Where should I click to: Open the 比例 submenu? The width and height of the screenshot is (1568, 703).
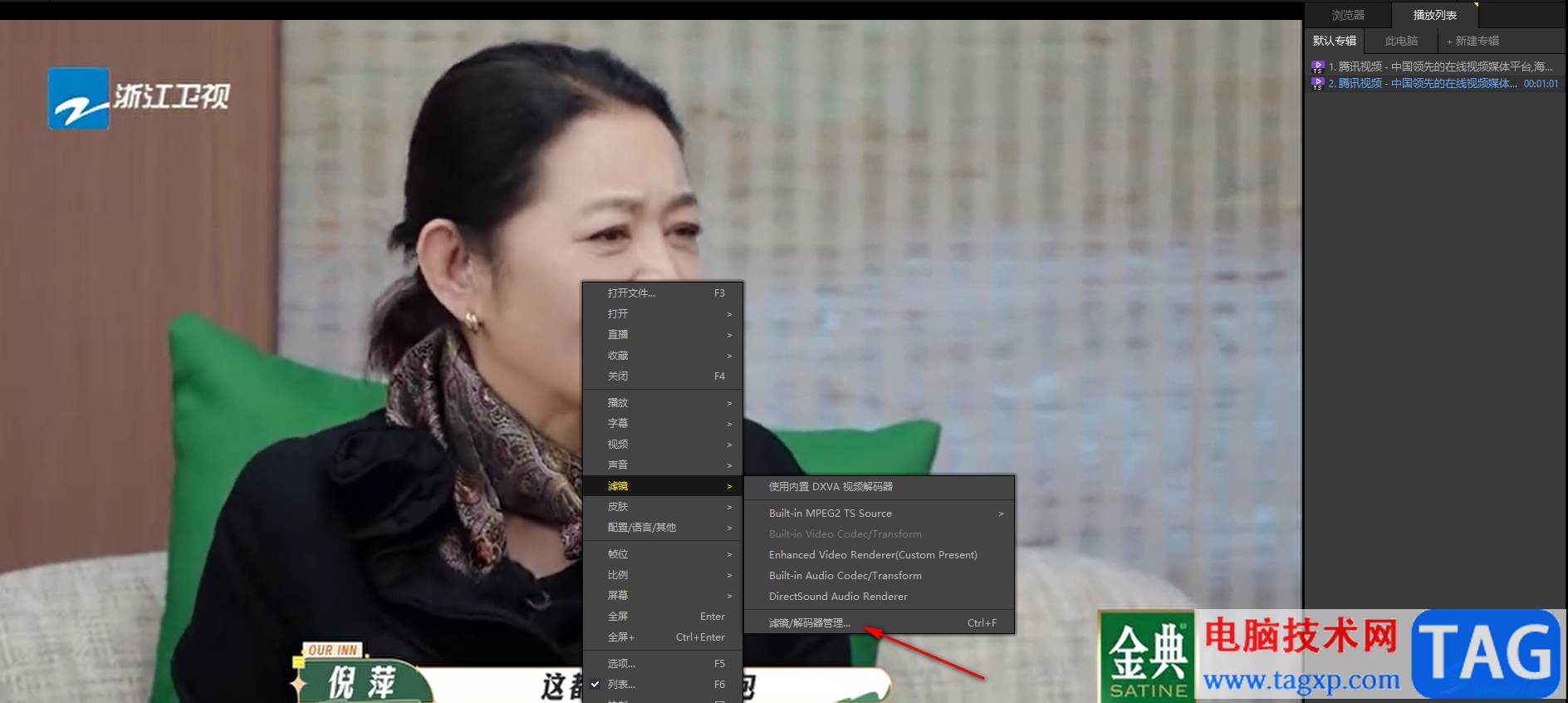click(662, 575)
